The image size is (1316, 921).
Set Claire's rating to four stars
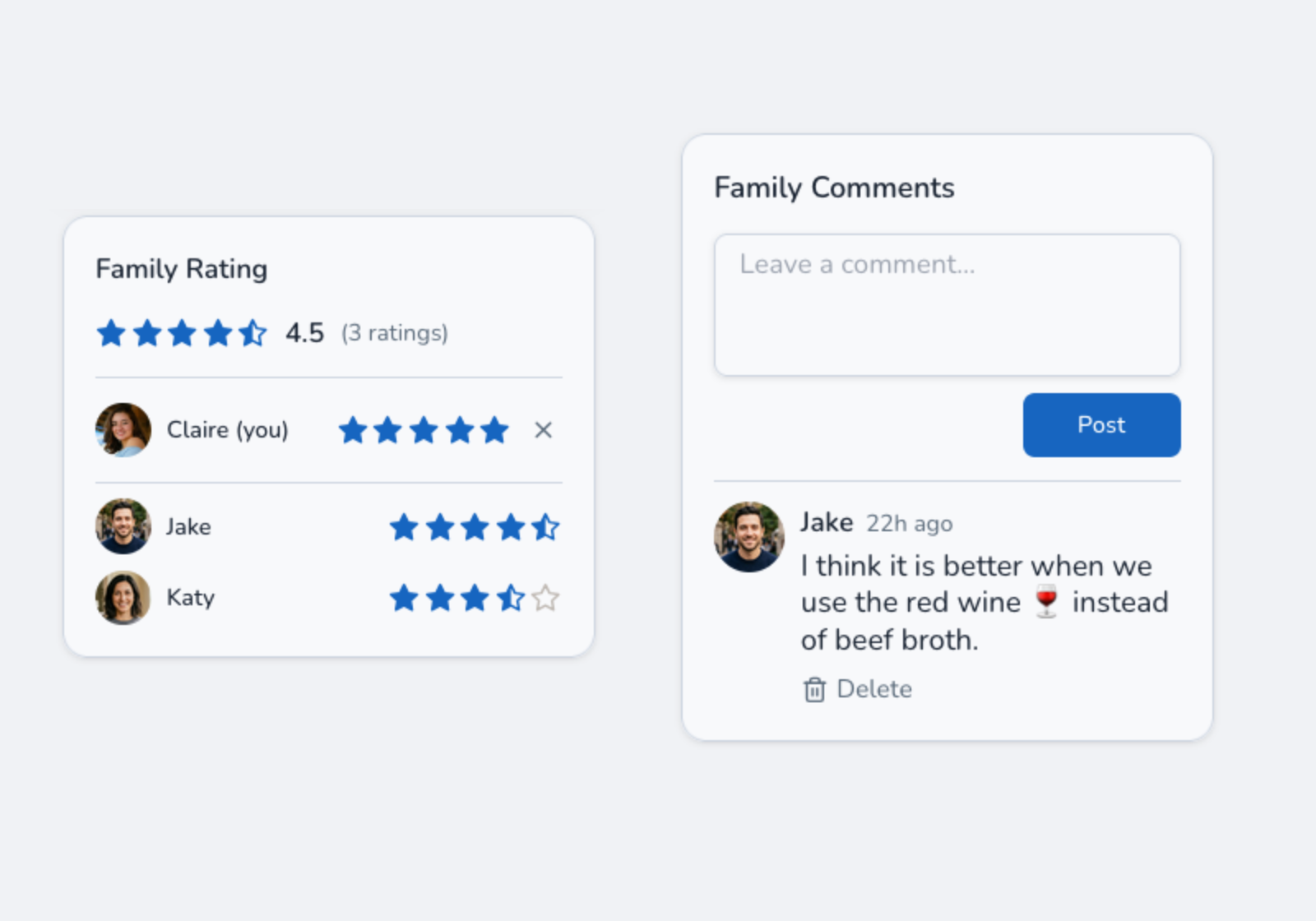pyautogui.click(x=460, y=430)
